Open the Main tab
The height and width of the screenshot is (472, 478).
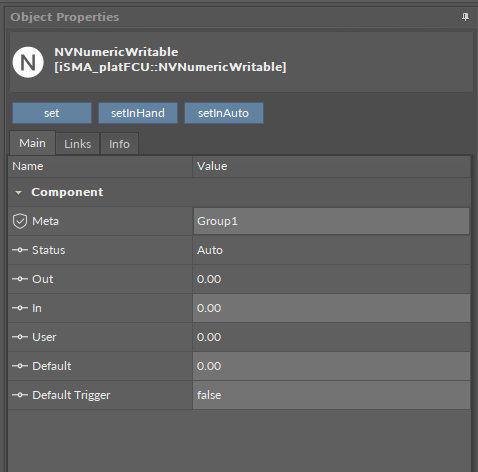pos(32,143)
